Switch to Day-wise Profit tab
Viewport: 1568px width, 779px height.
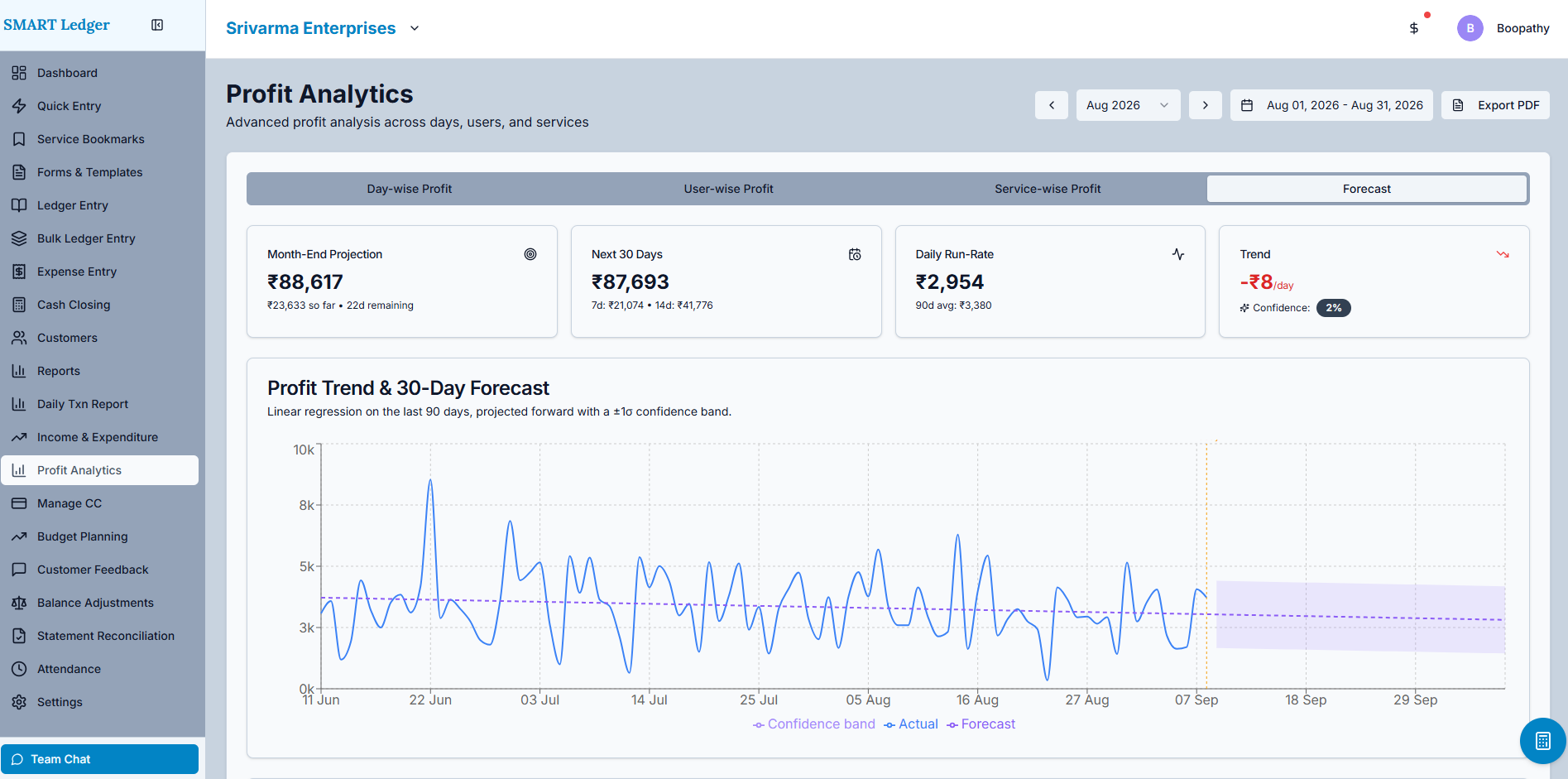pyautogui.click(x=410, y=189)
